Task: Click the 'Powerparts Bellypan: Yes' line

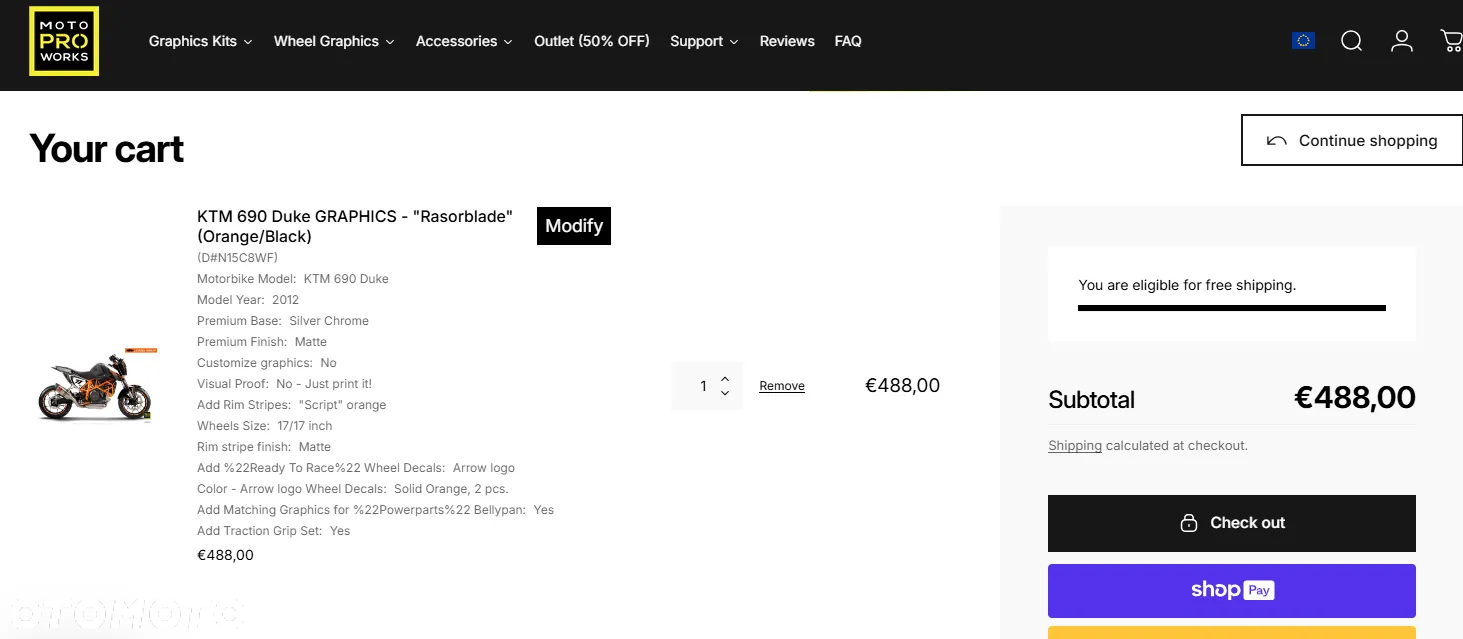Action: coord(375,510)
